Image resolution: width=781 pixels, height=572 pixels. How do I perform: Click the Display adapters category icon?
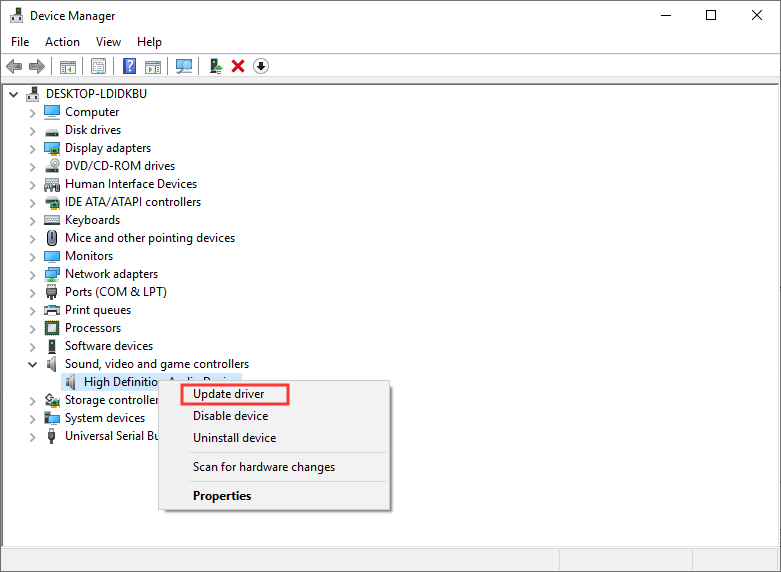(x=52, y=148)
